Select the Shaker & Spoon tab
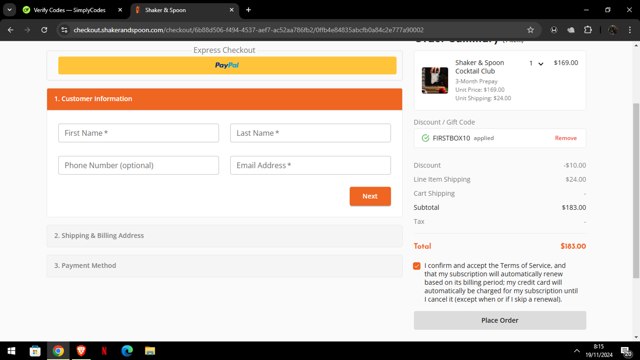Viewport: 640px width, 360px height. point(180,10)
